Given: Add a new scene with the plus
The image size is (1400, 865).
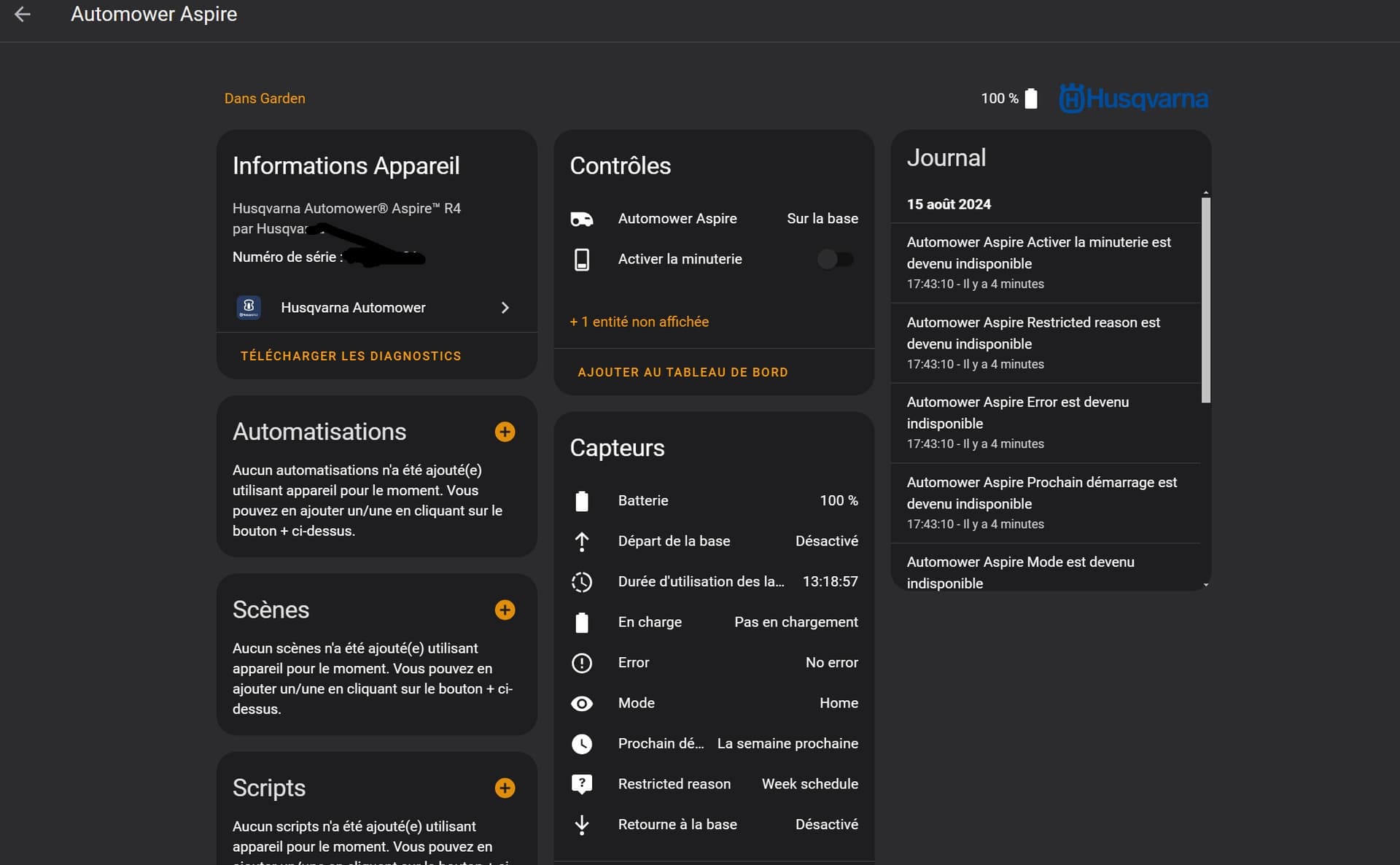Looking at the screenshot, I should 505,610.
